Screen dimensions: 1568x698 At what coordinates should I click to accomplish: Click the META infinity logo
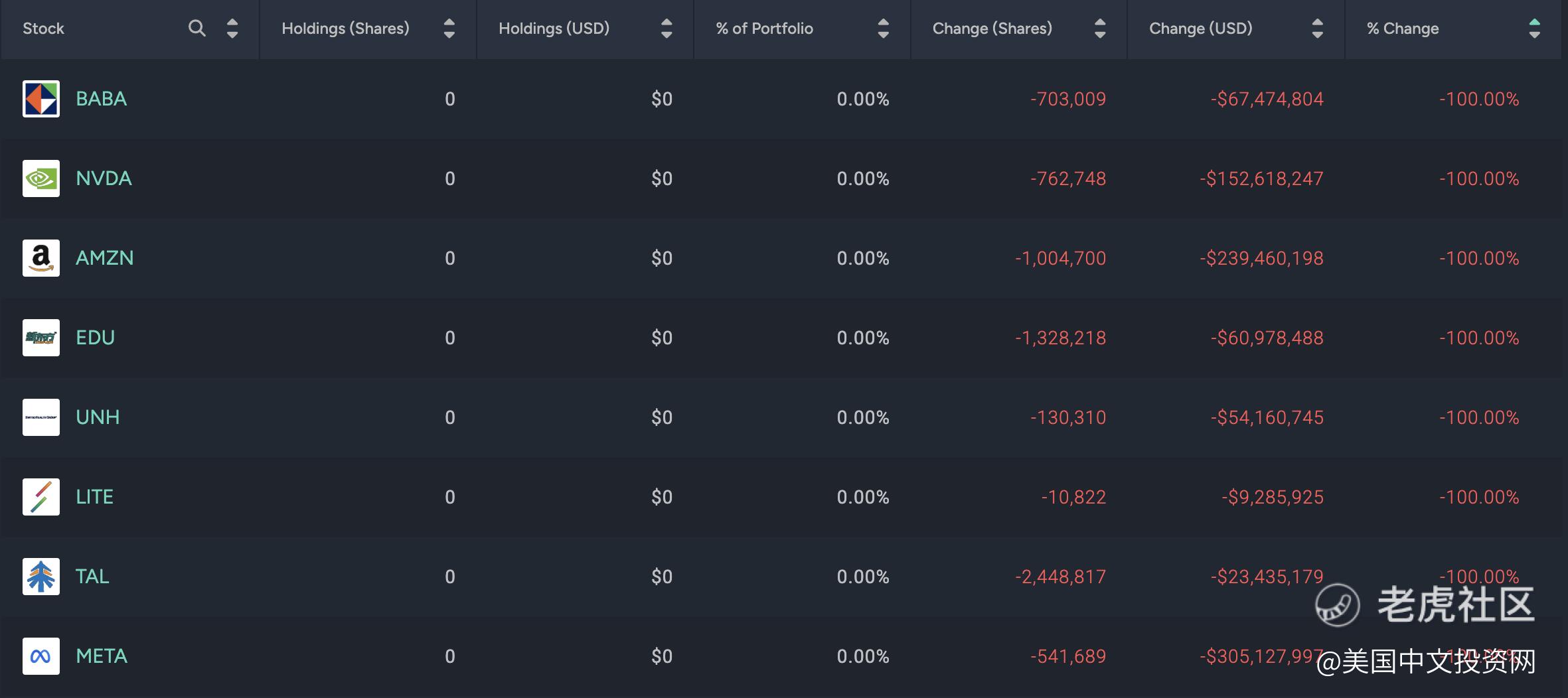pos(41,656)
